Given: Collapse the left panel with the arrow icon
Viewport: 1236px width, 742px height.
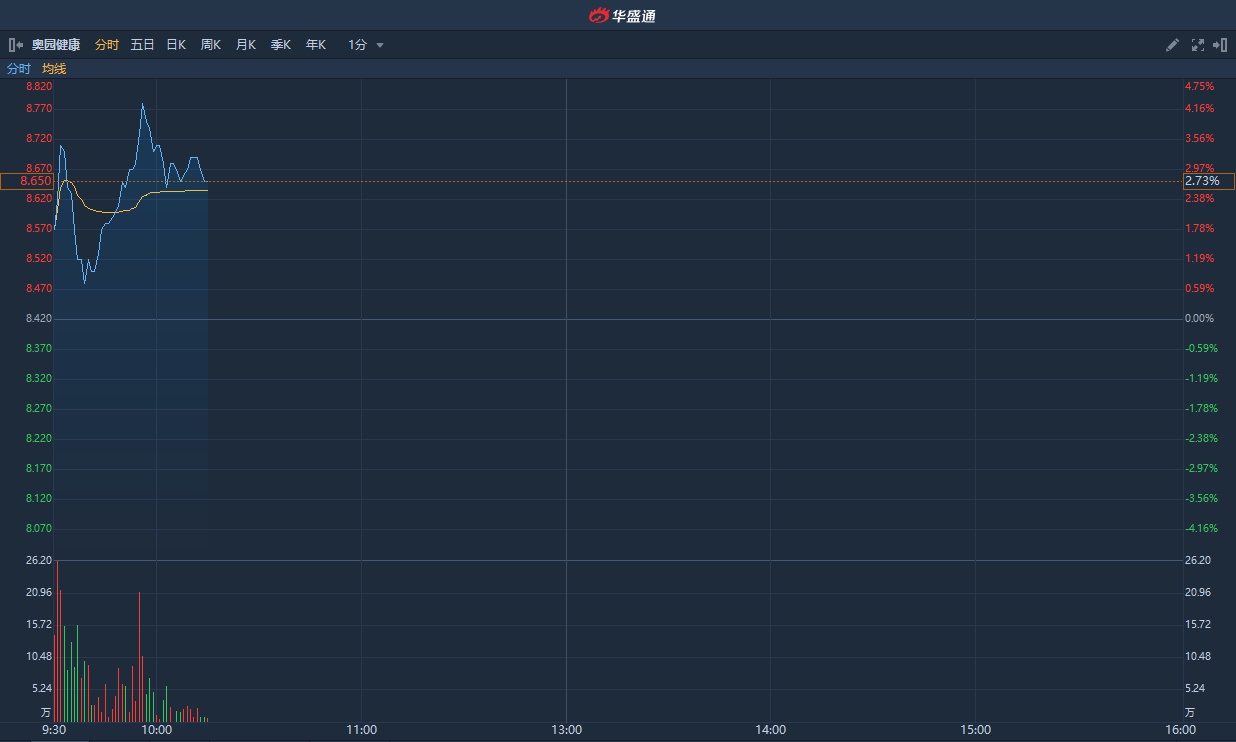Looking at the screenshot, I should (16, 45).
